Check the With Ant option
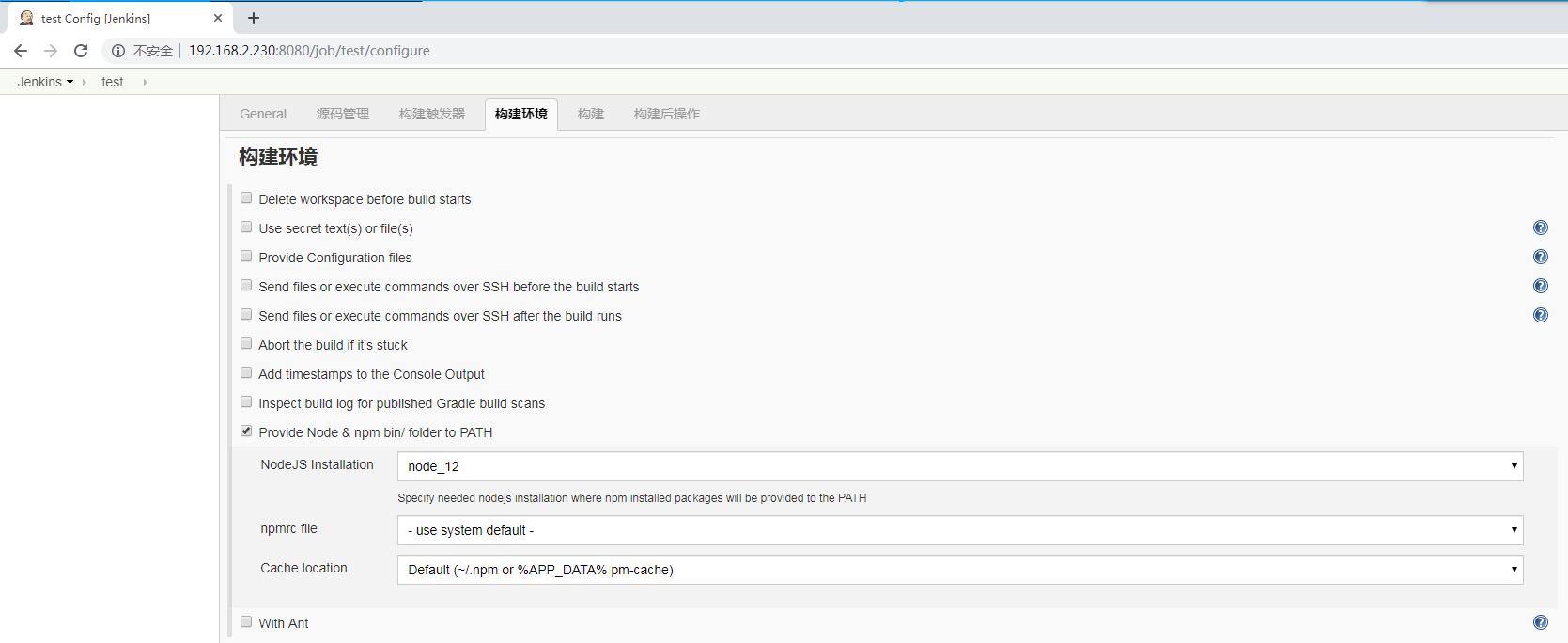Viewport: 1568px width, 643px height. click(x=246, y=622)
